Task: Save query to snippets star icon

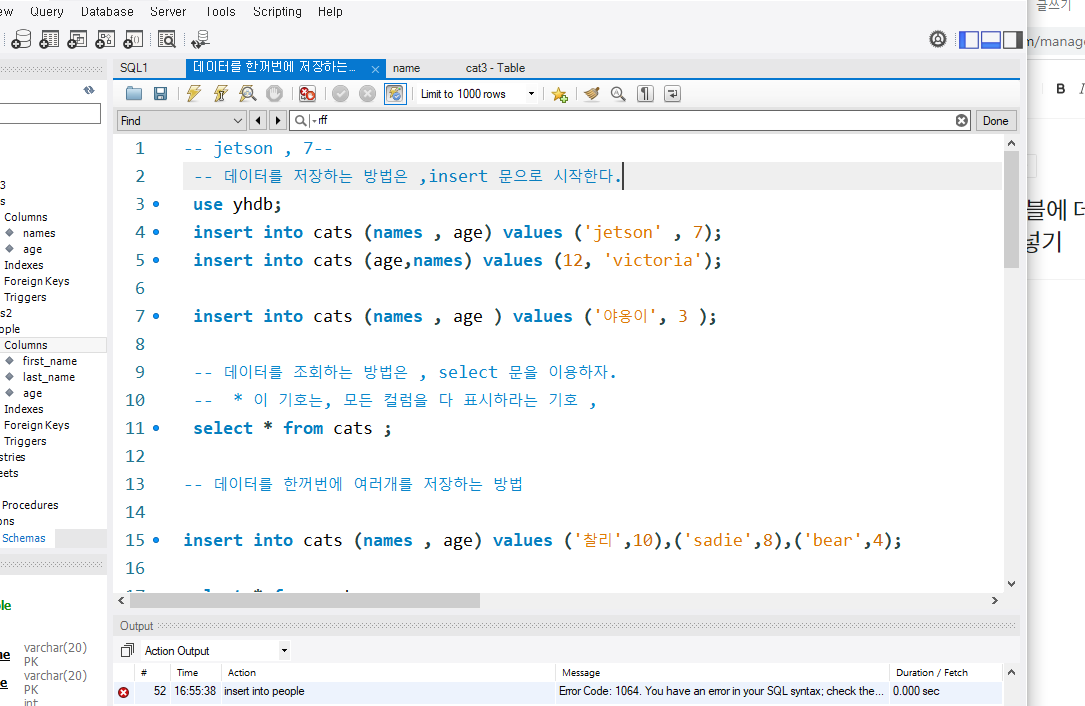Action: tap(560, 94)
